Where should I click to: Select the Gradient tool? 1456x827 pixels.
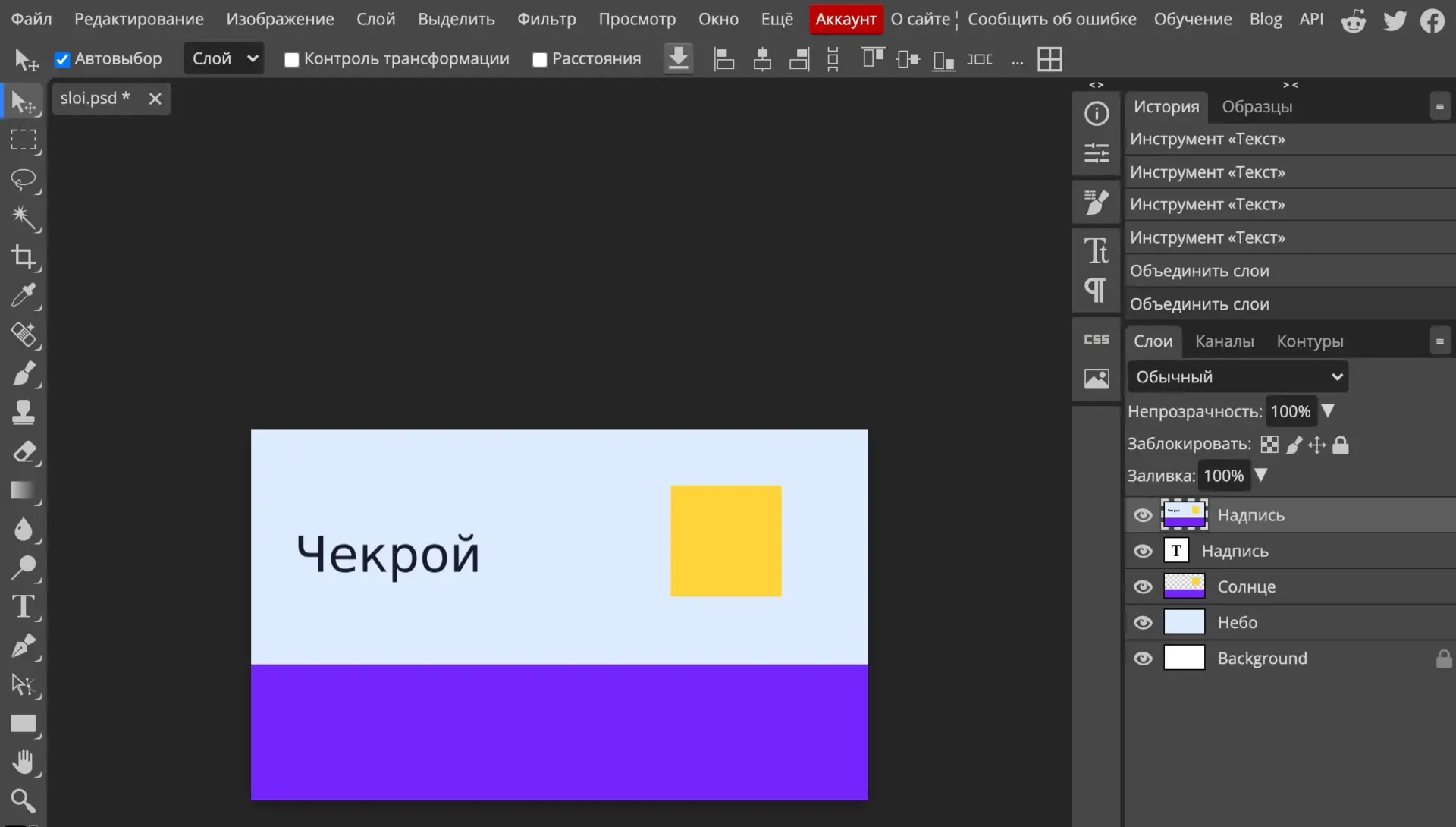coord(23,490)
